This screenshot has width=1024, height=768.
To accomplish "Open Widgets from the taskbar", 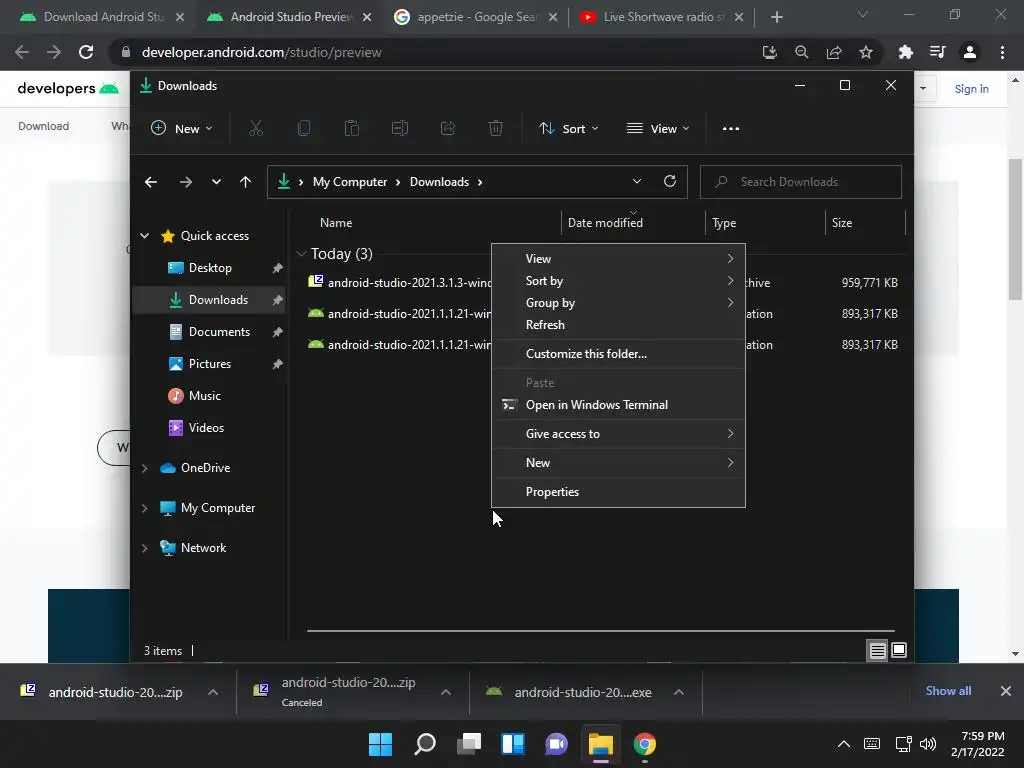I will 513,744.
